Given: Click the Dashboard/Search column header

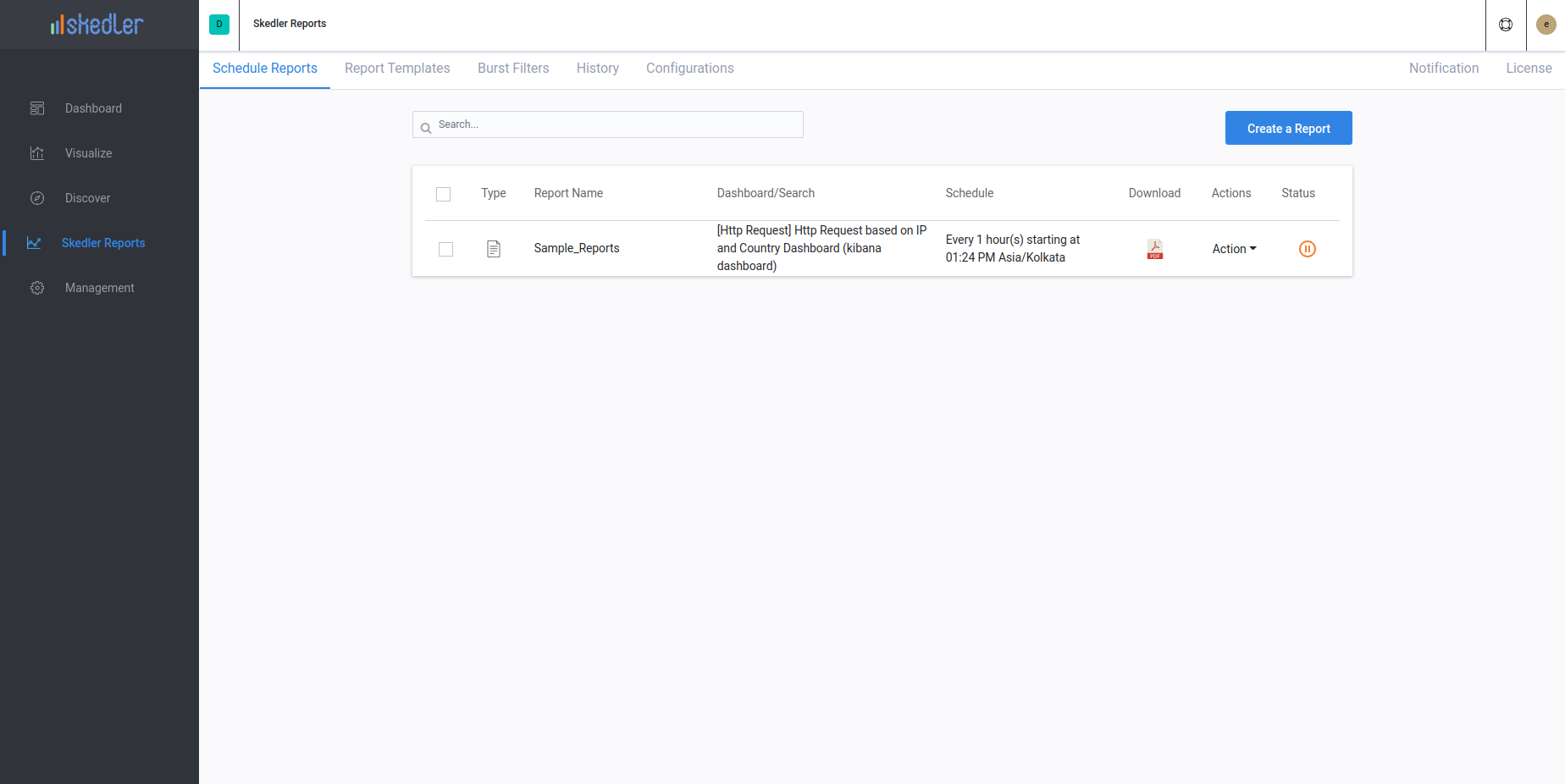Looking at the screenshot, I should pyautogui.click(x=766, y=193).
